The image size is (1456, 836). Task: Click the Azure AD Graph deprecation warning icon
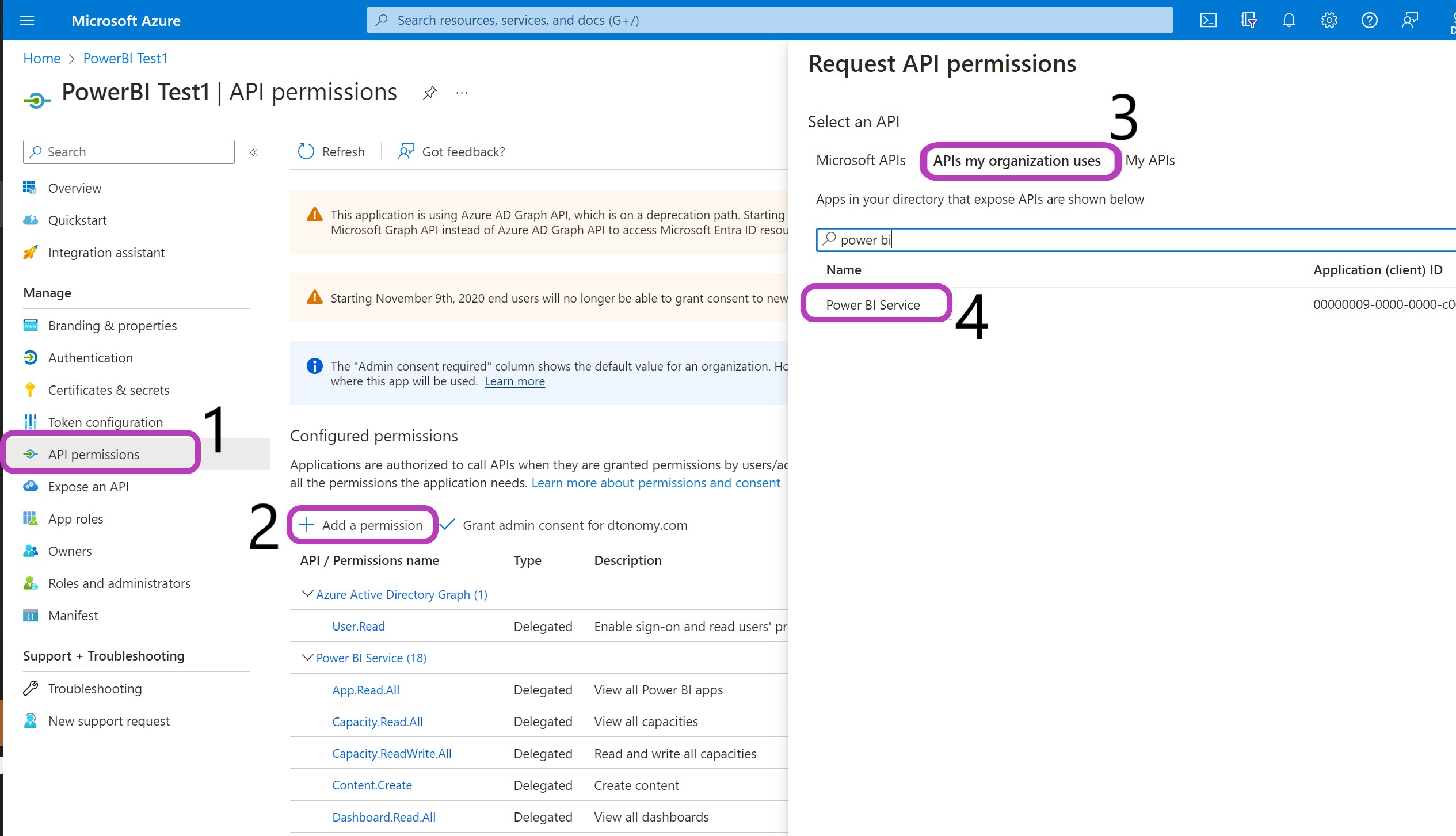(x=314, y=215)
